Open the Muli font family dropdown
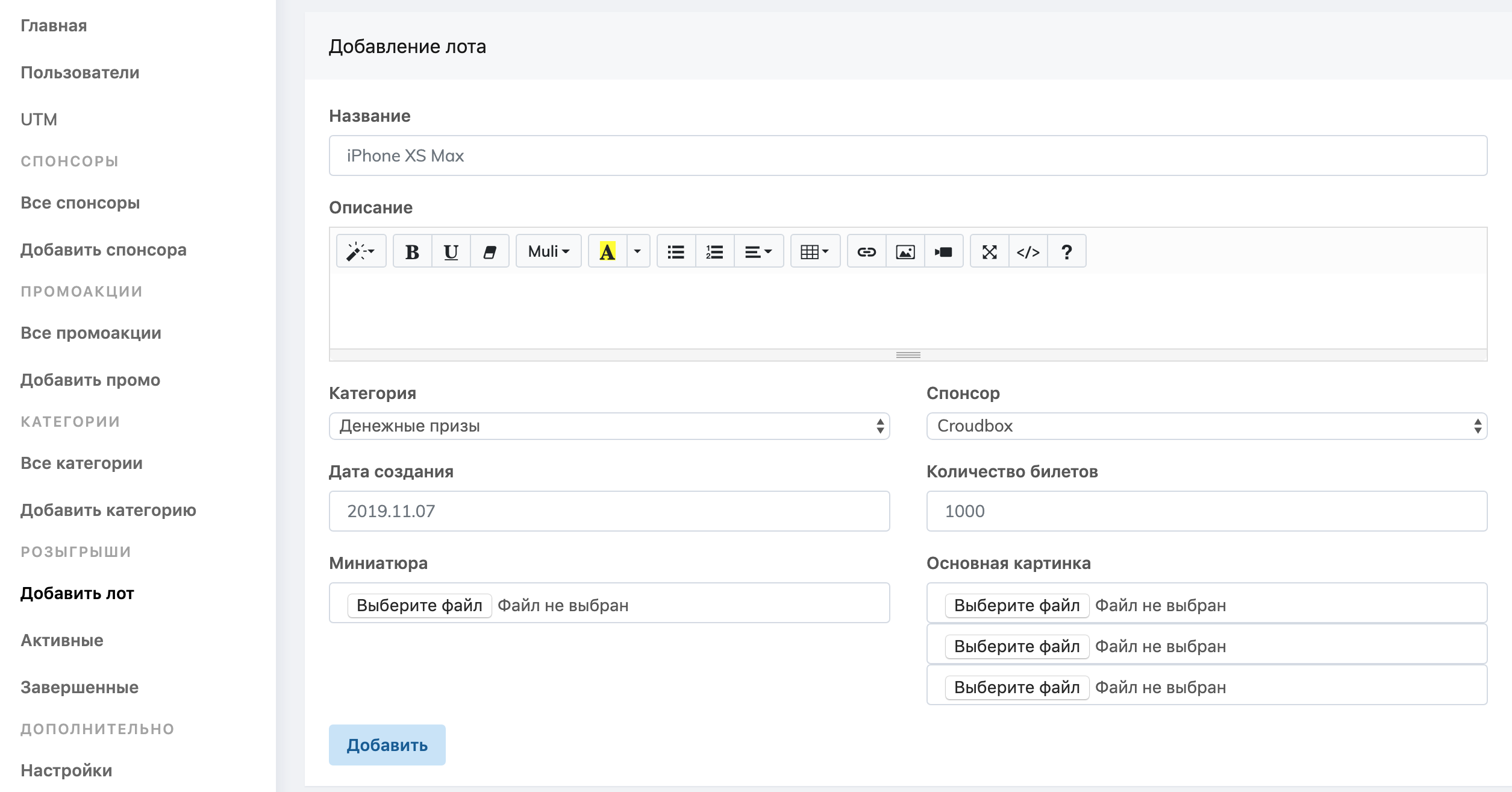 (x=548, y=251)
